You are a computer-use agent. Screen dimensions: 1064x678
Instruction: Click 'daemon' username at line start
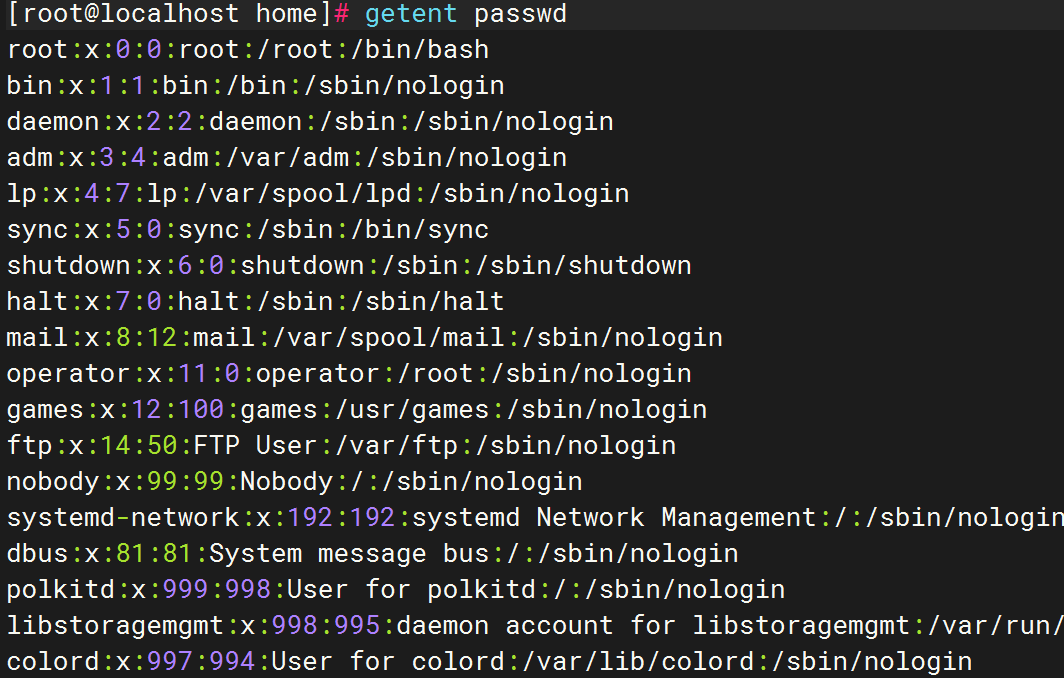tap(53, 122)
